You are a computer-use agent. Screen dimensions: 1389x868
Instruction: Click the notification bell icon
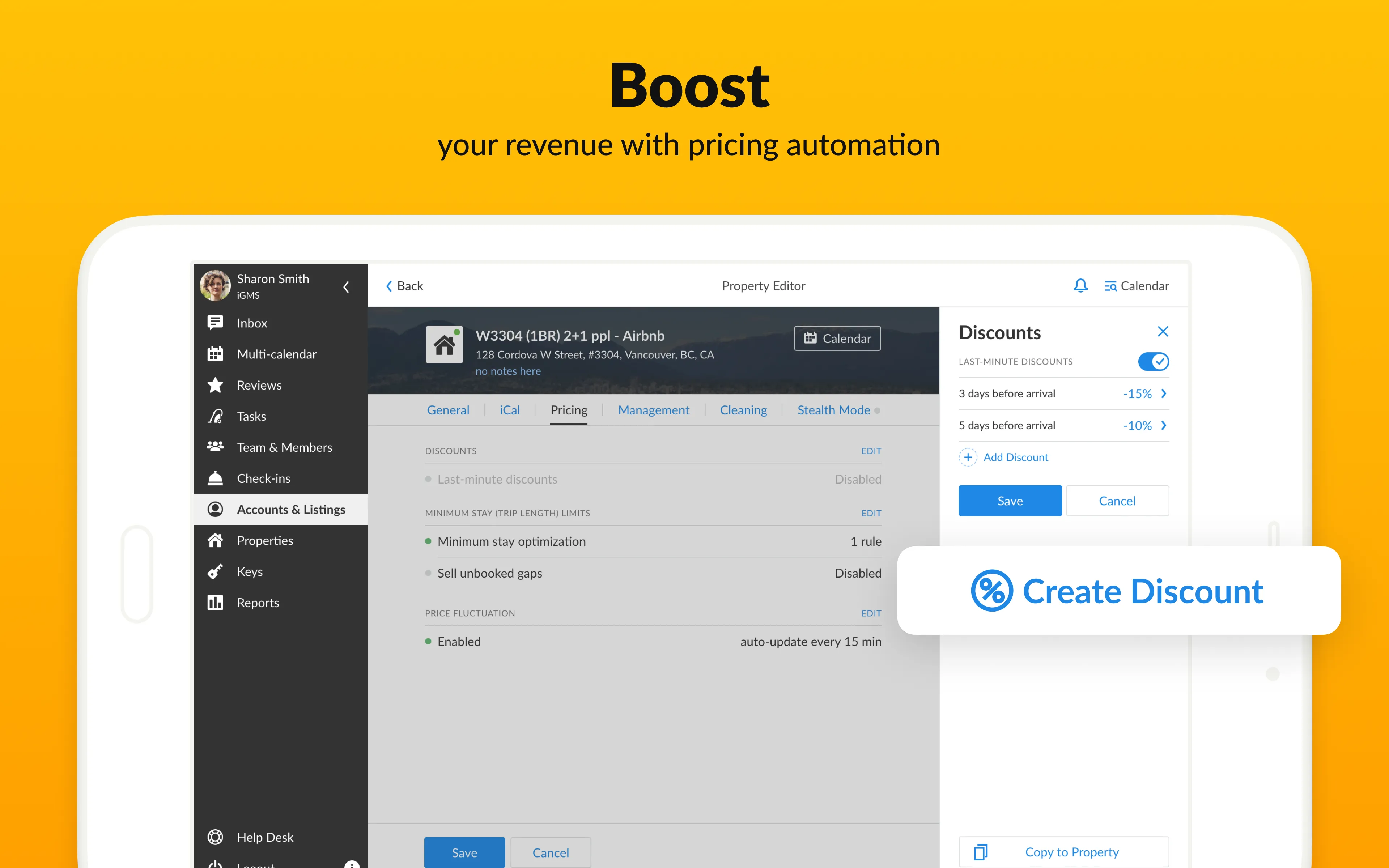(x=1079, y=286)
